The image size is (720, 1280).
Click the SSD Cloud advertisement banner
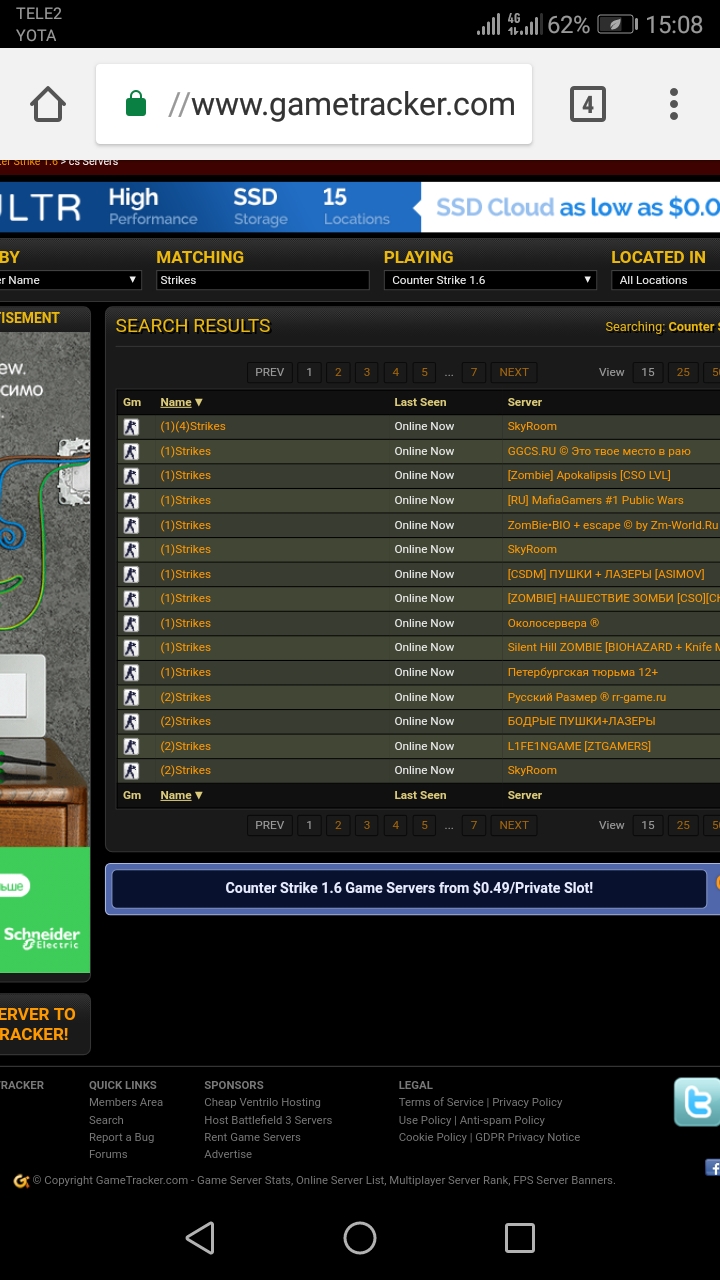pos(360,207)
